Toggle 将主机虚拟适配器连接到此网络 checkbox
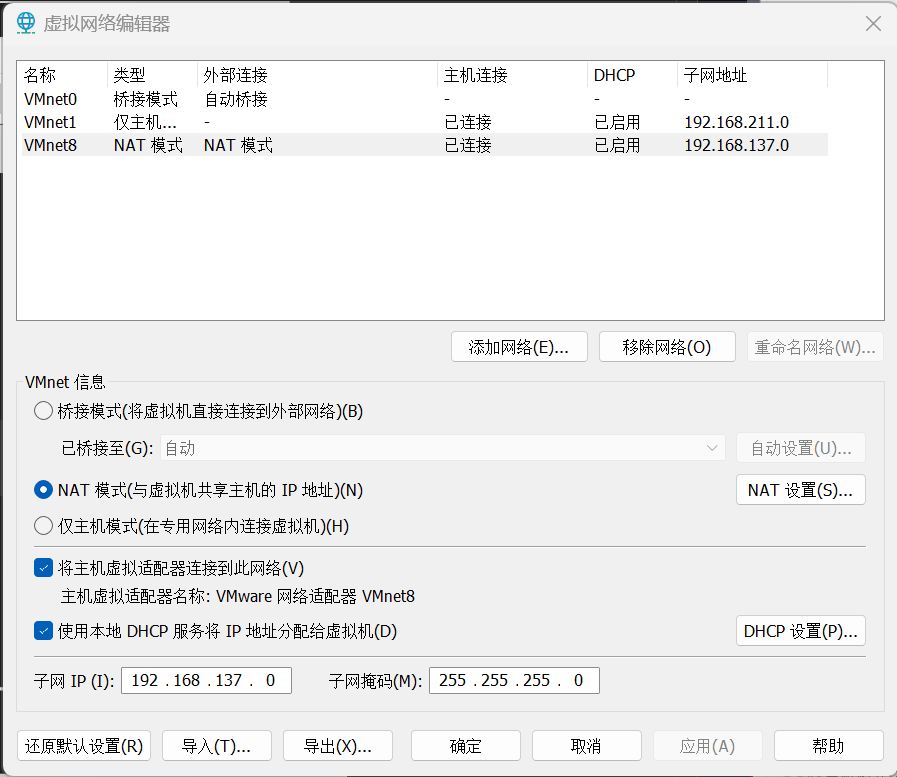Screen dimensions: 897x777 pyautogui.click(x=43, y=568)
